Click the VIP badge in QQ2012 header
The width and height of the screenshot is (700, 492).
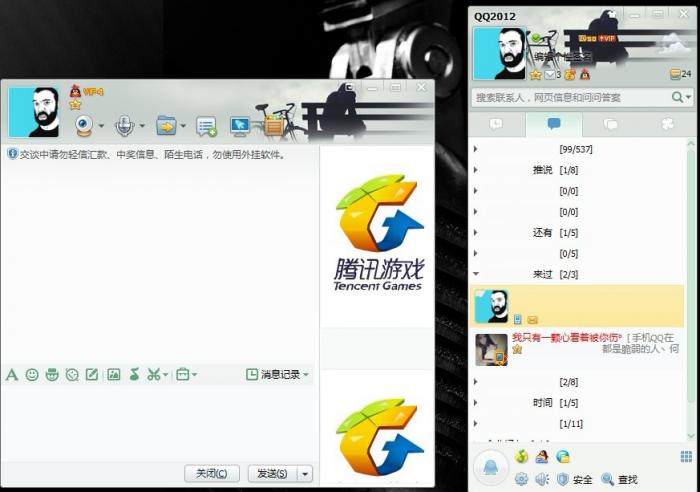pyautogui.click(x=607, y=38)
